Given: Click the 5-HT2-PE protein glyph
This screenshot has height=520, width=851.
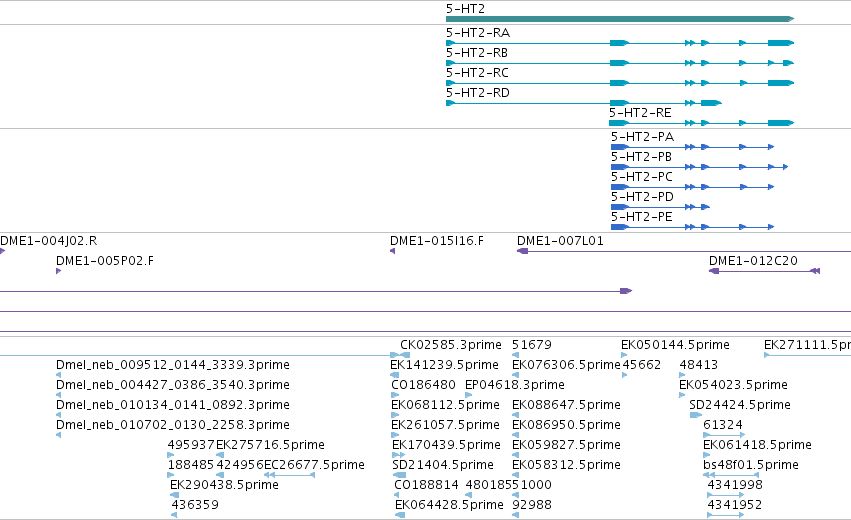Looking at the screenshot, I should click(x=692, y=227).
